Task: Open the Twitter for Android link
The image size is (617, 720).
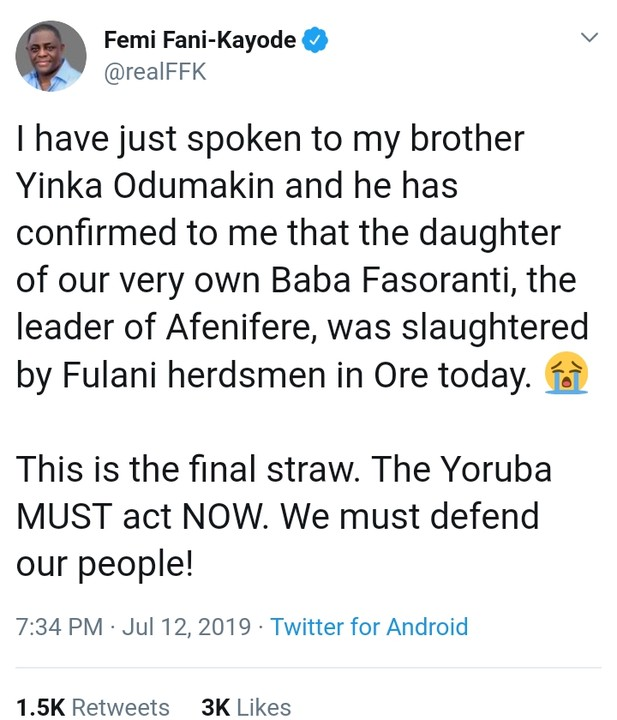Action: click(x=369, y=627)
